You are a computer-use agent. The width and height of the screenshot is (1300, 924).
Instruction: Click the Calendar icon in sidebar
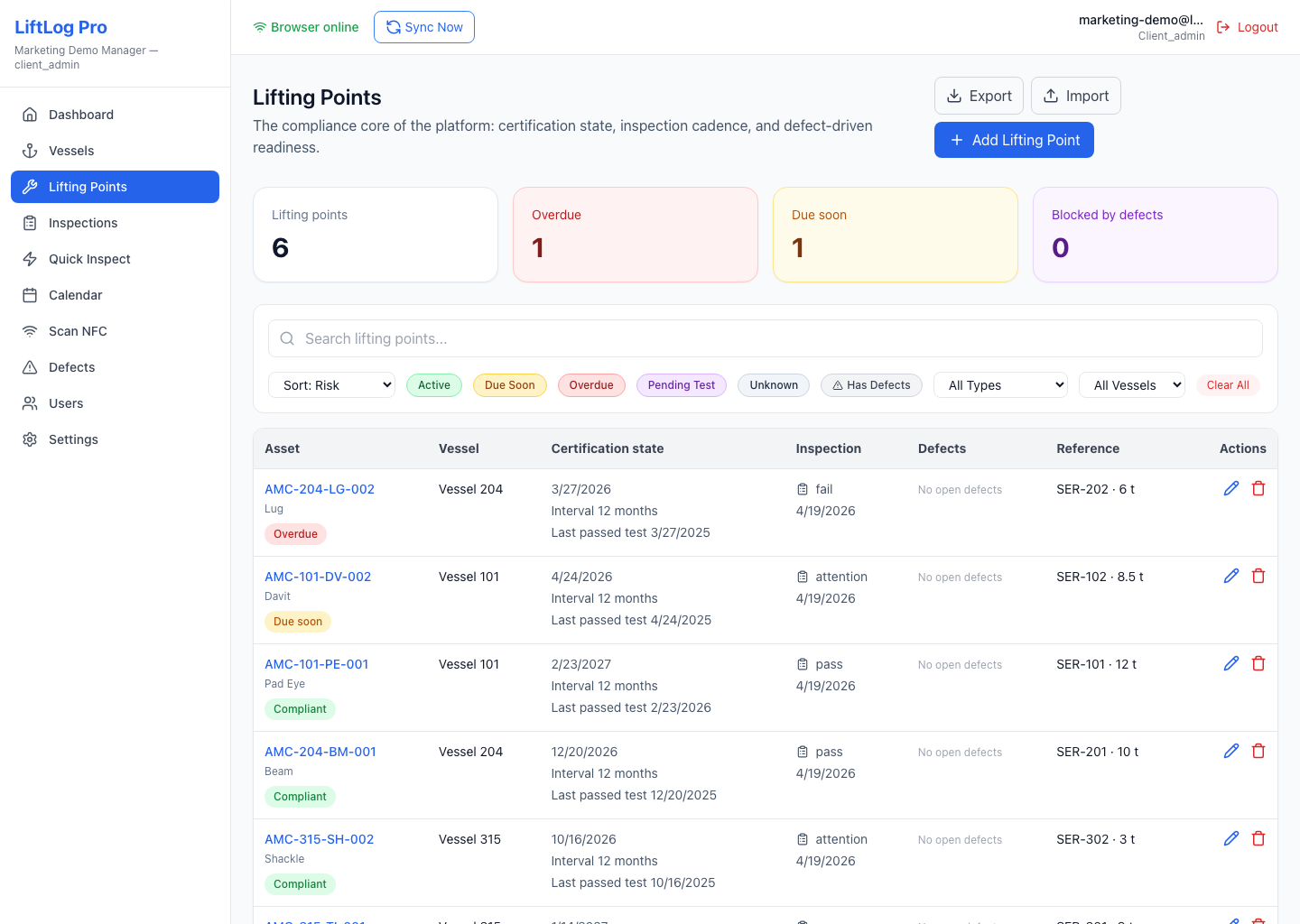30,295
